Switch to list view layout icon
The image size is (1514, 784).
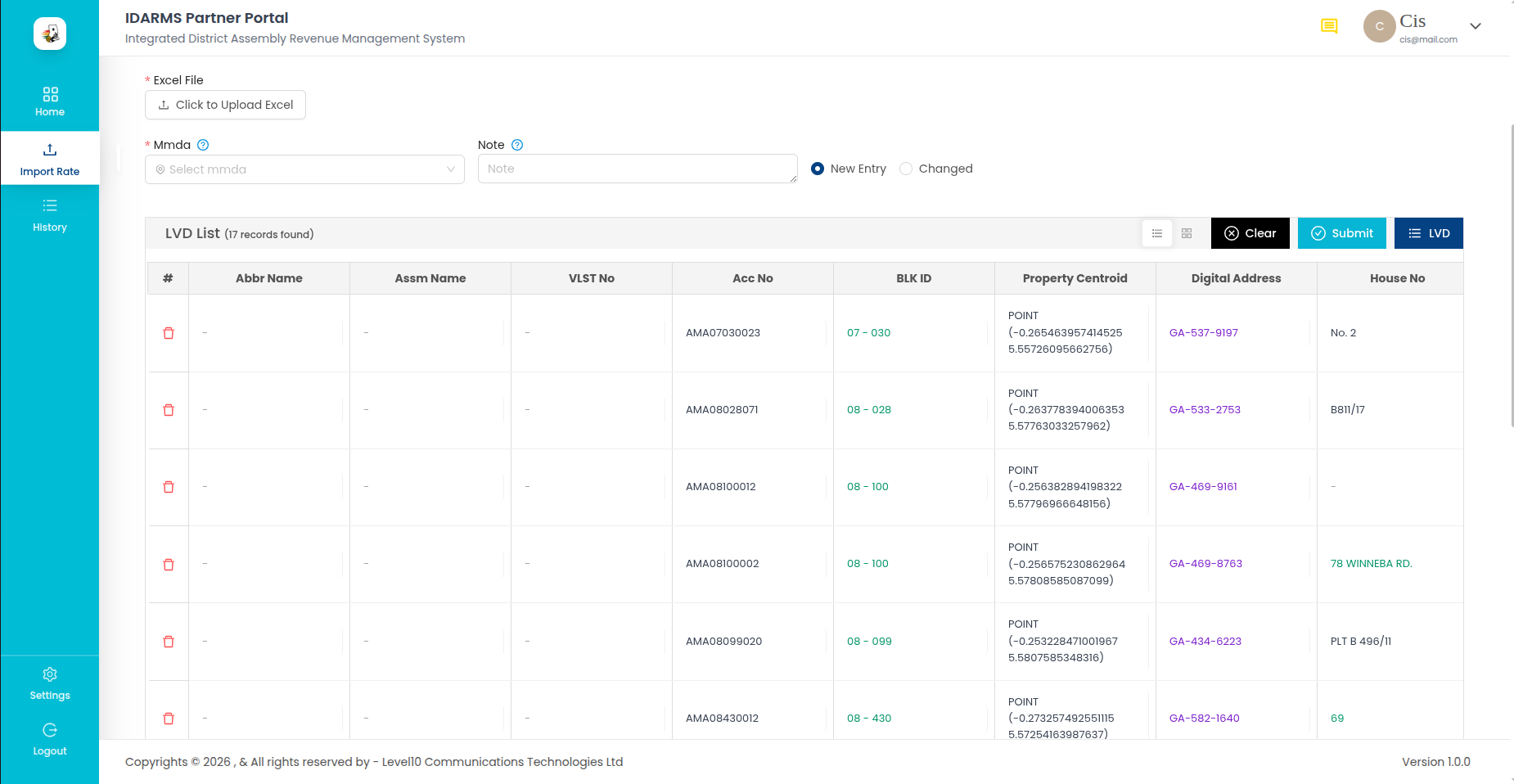click(x=1157, y=233)
